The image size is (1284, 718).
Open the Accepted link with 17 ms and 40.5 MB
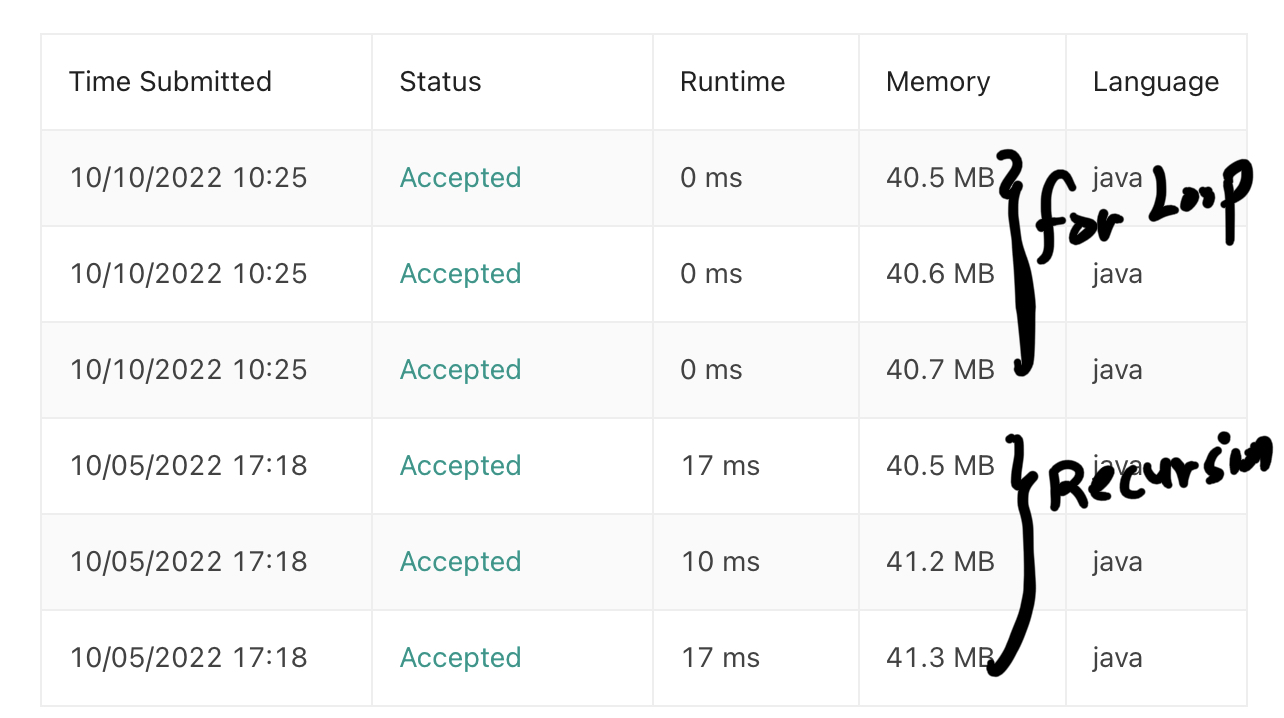pyautogui.click(x=460, y=466)
